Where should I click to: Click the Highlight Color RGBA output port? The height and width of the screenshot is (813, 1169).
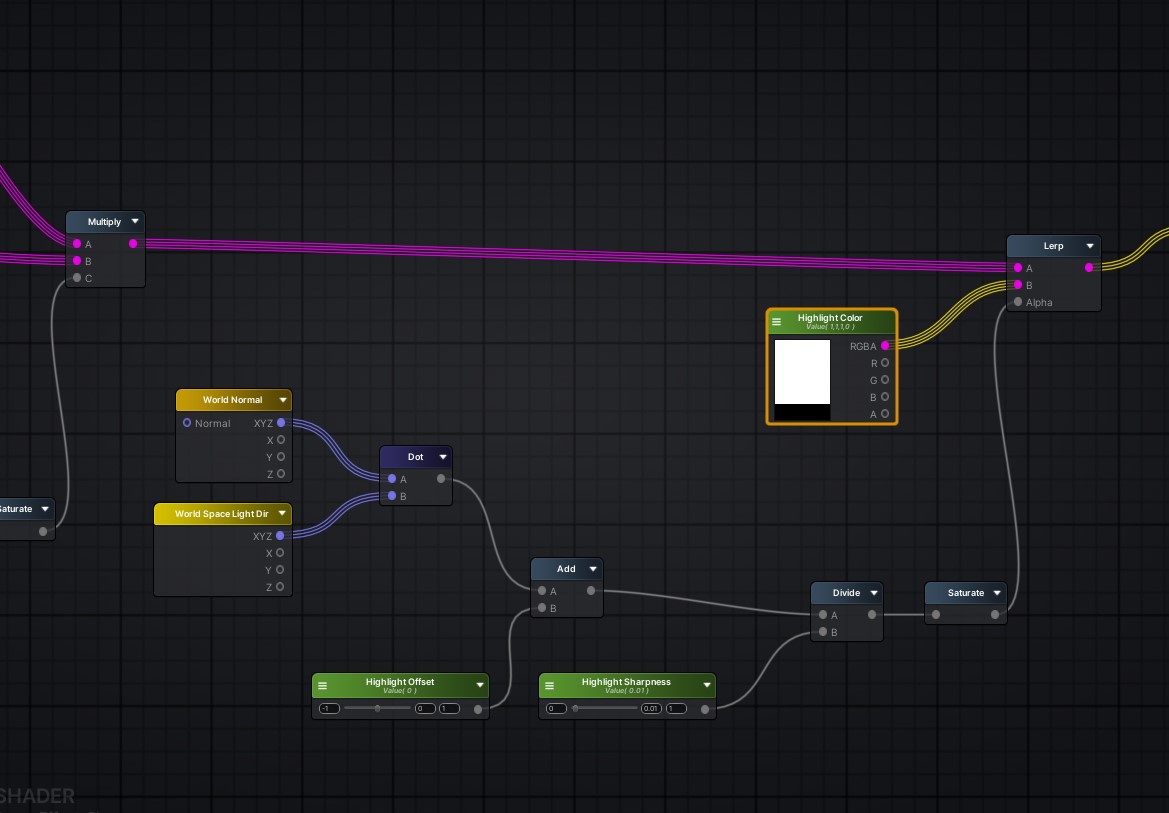click(885, 346)
